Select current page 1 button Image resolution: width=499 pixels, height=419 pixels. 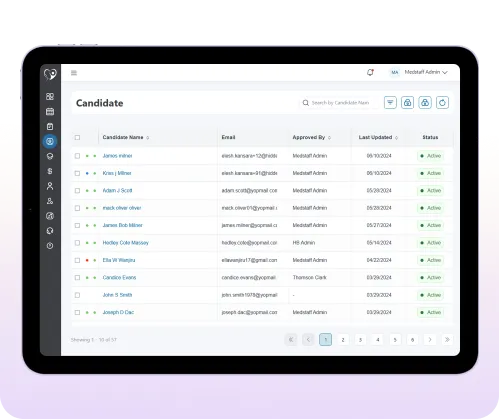(325, 340)
